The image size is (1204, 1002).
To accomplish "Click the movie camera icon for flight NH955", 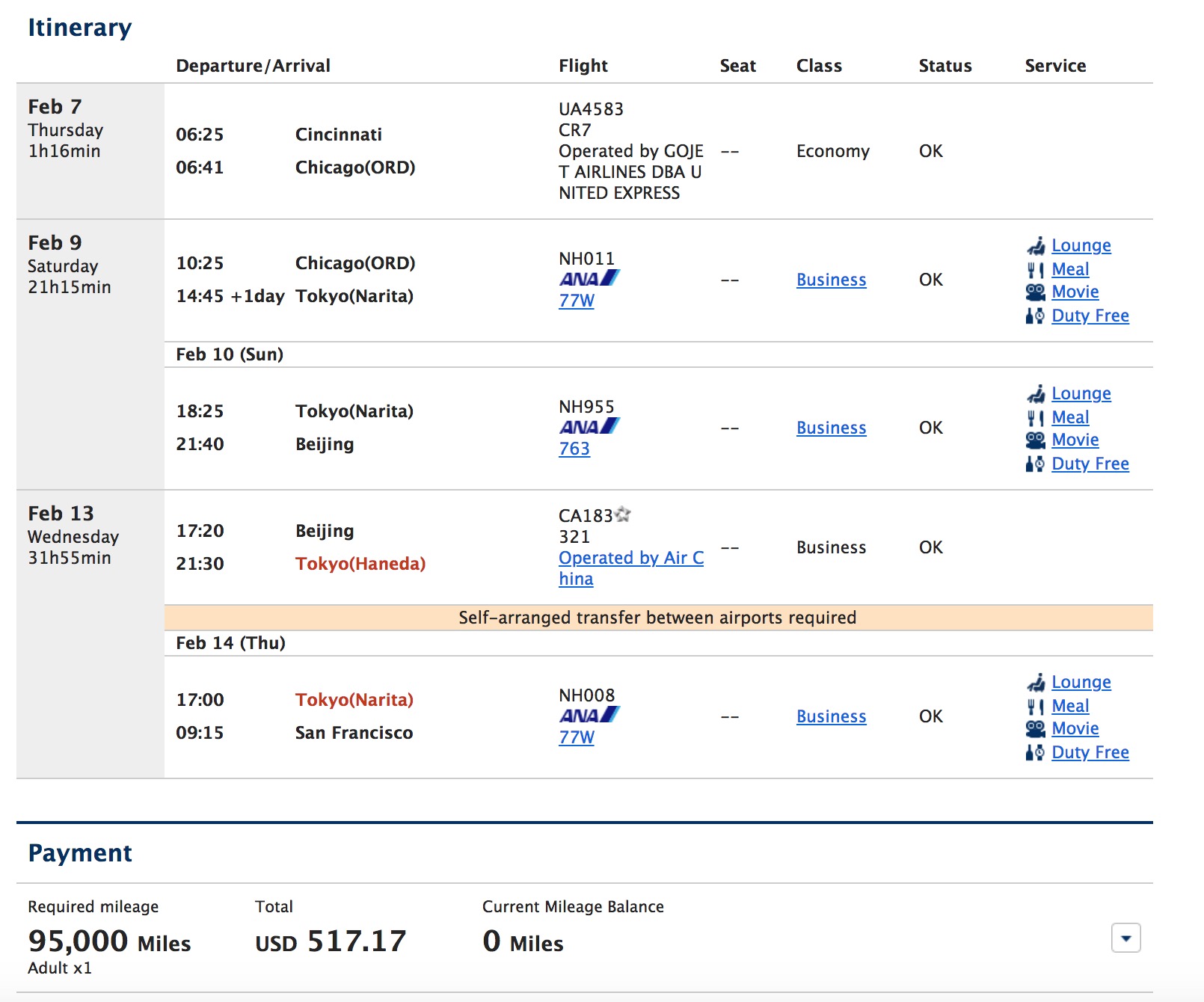I will (1035, 440).
